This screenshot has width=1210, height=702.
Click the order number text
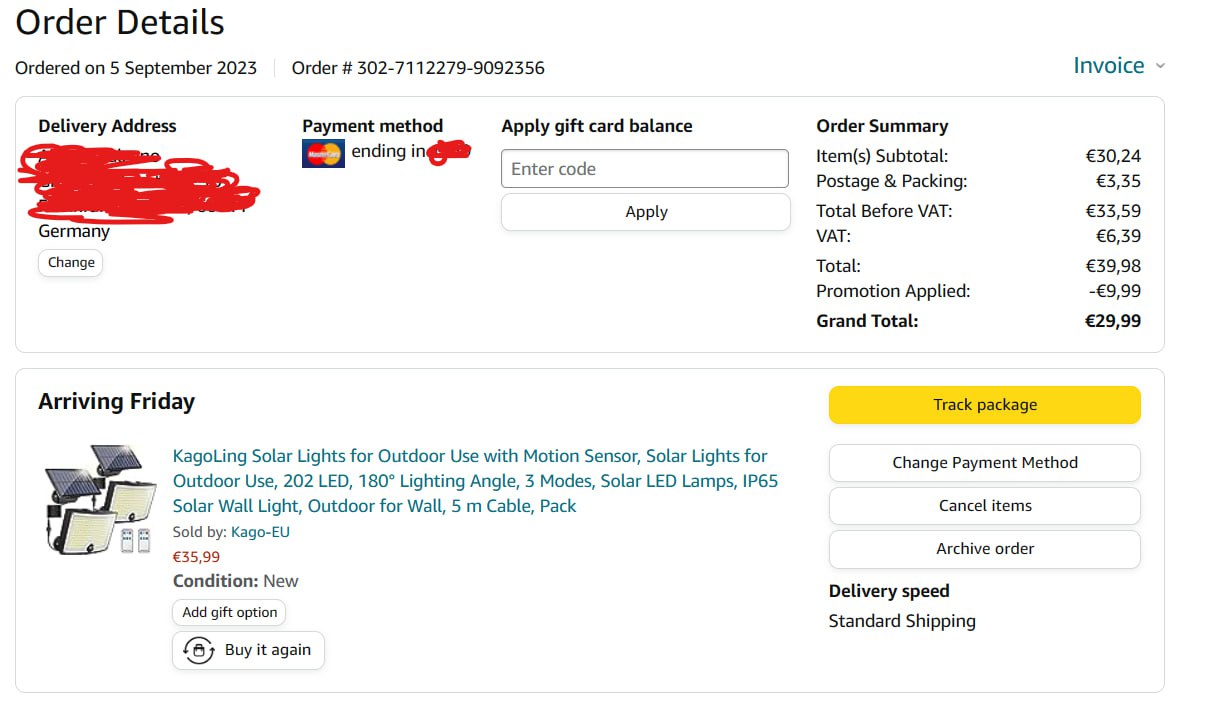tap(418, 68)
